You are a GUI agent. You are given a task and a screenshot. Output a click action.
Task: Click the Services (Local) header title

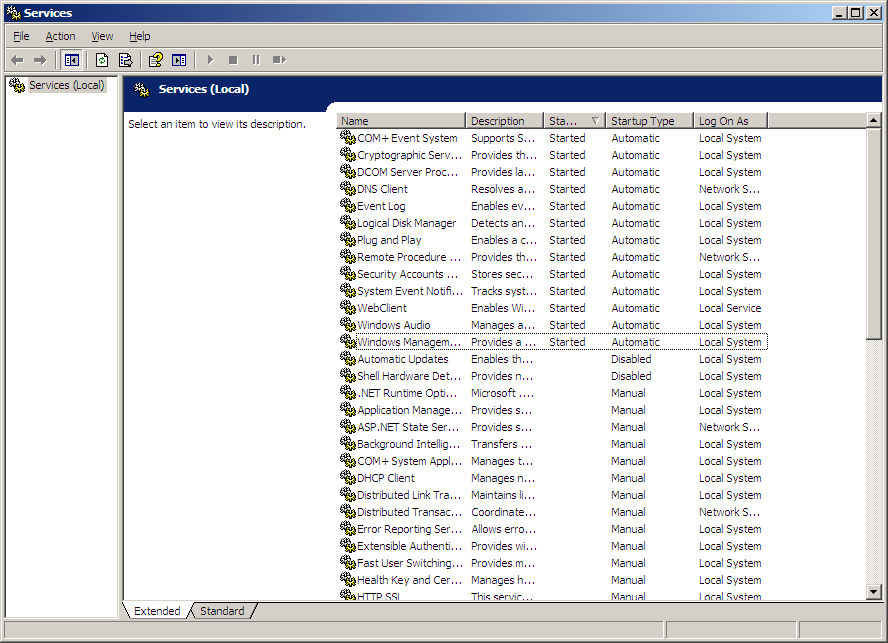point(204,89)
